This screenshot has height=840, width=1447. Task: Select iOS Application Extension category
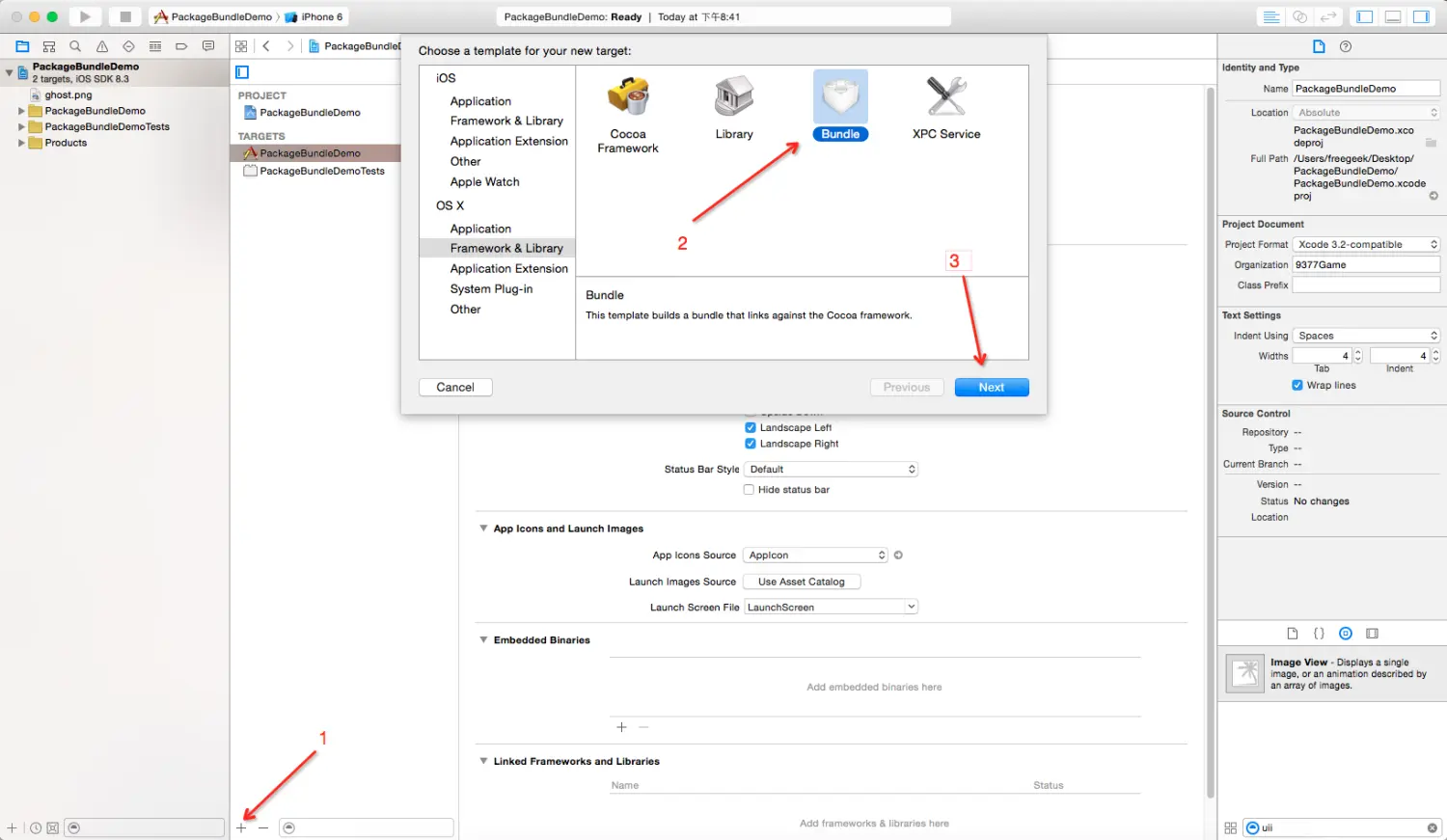[508, 141]
